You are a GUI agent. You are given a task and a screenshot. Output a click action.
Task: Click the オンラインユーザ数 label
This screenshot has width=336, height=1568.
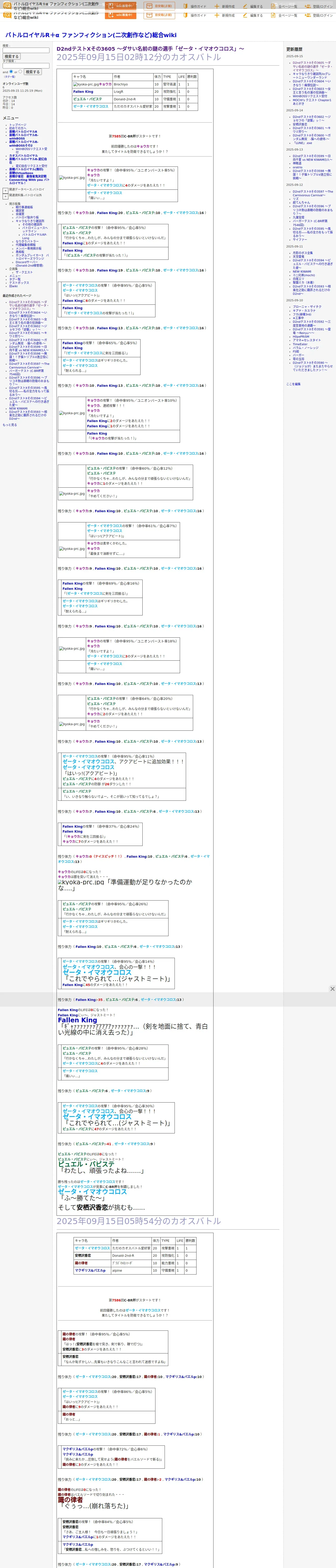tap(15, 84)
